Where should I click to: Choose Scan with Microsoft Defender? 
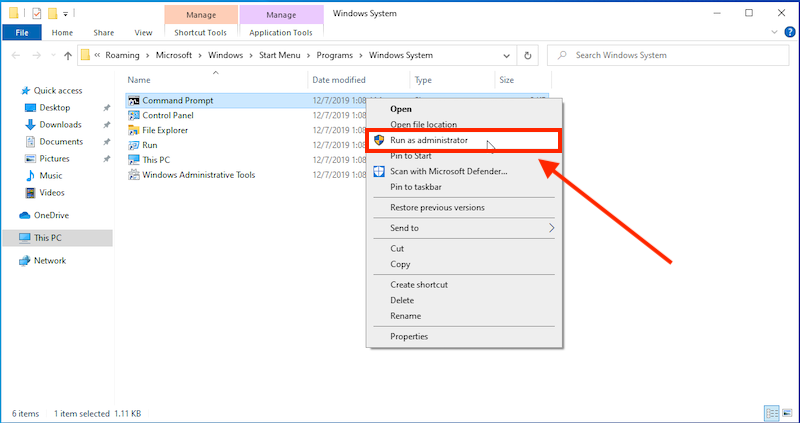[448, 171]
